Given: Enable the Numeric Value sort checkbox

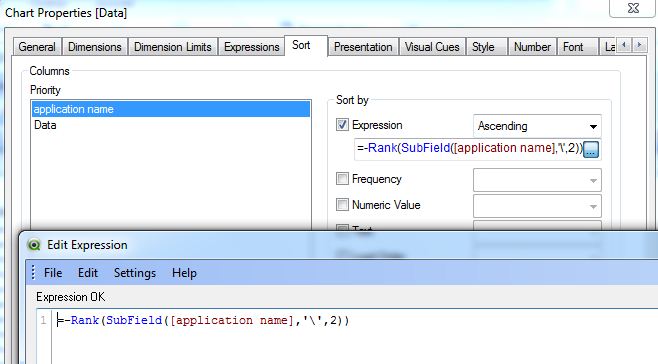Looking at the screenshot, I should (x=342, y=205).
